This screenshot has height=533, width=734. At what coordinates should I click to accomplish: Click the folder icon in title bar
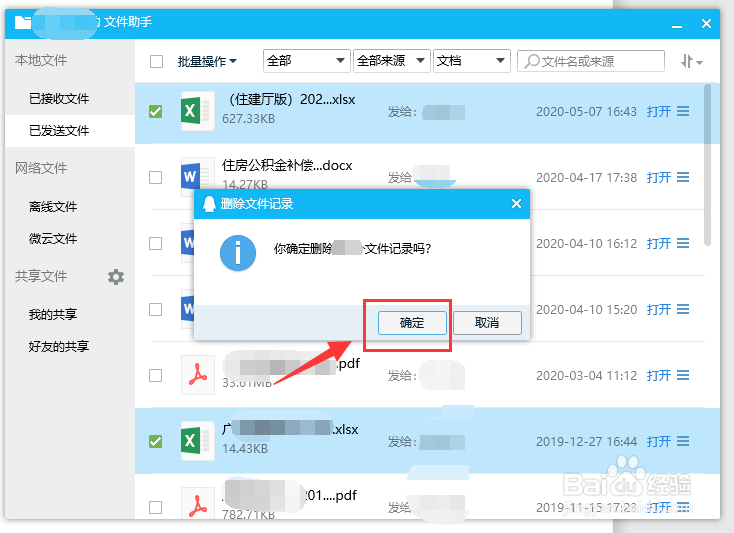(x=22, y=22)
